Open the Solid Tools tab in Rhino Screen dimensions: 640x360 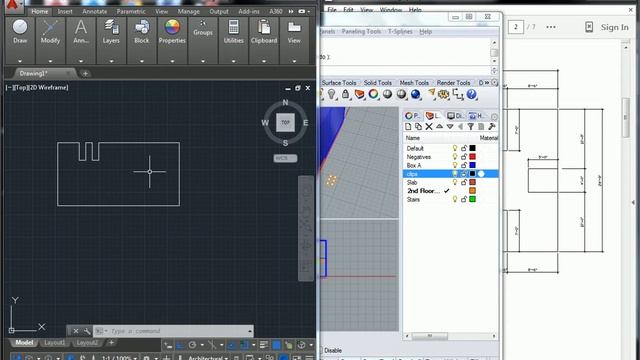click(378, 82)
